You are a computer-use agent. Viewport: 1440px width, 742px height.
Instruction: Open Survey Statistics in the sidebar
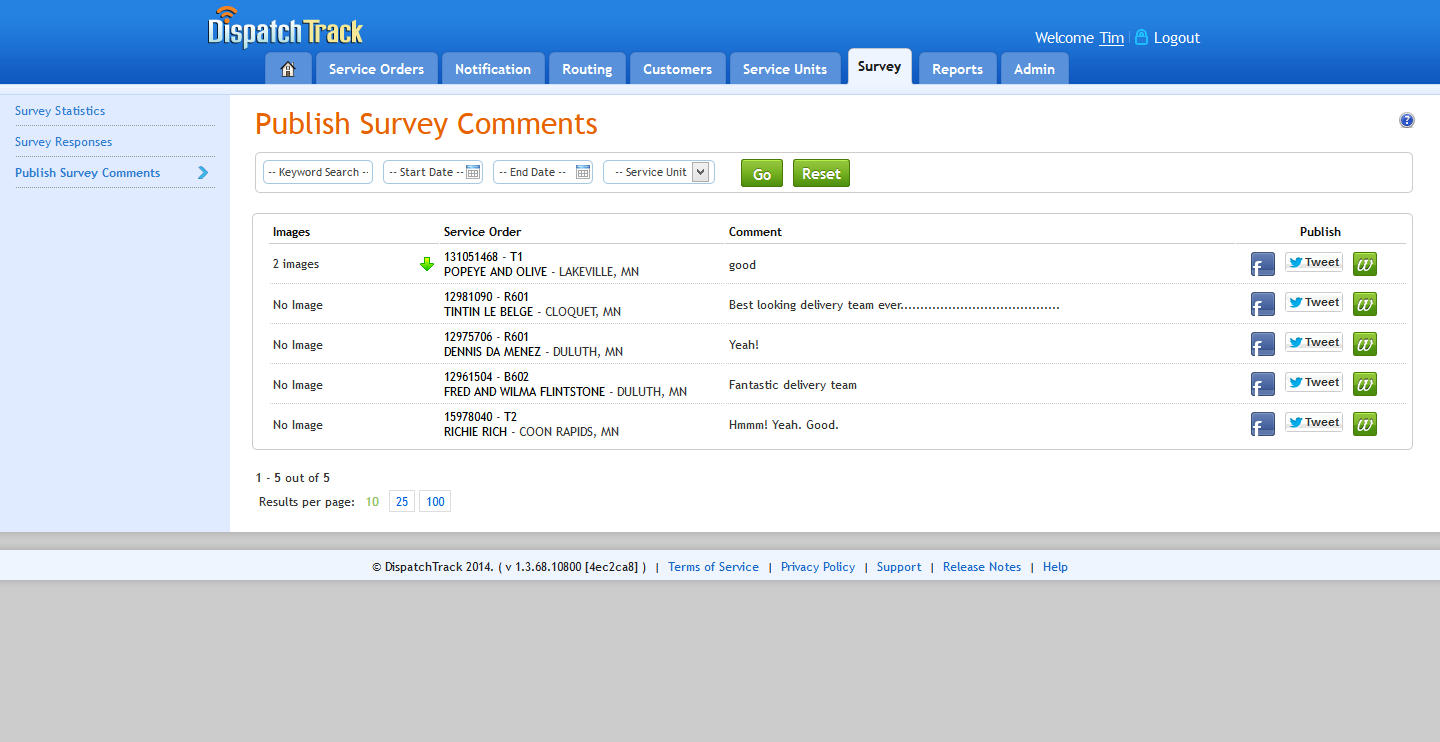[59, 110]
